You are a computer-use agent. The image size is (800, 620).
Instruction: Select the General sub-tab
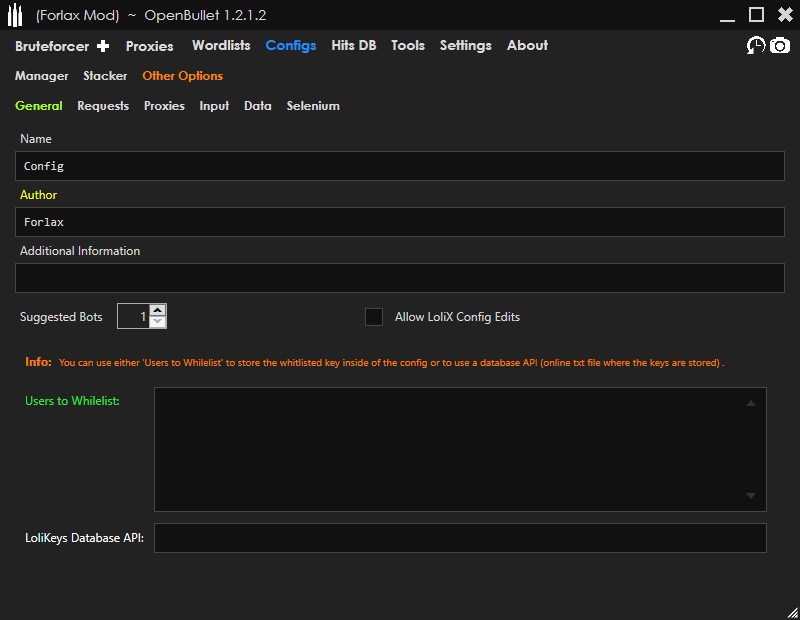tap(39, 106)
